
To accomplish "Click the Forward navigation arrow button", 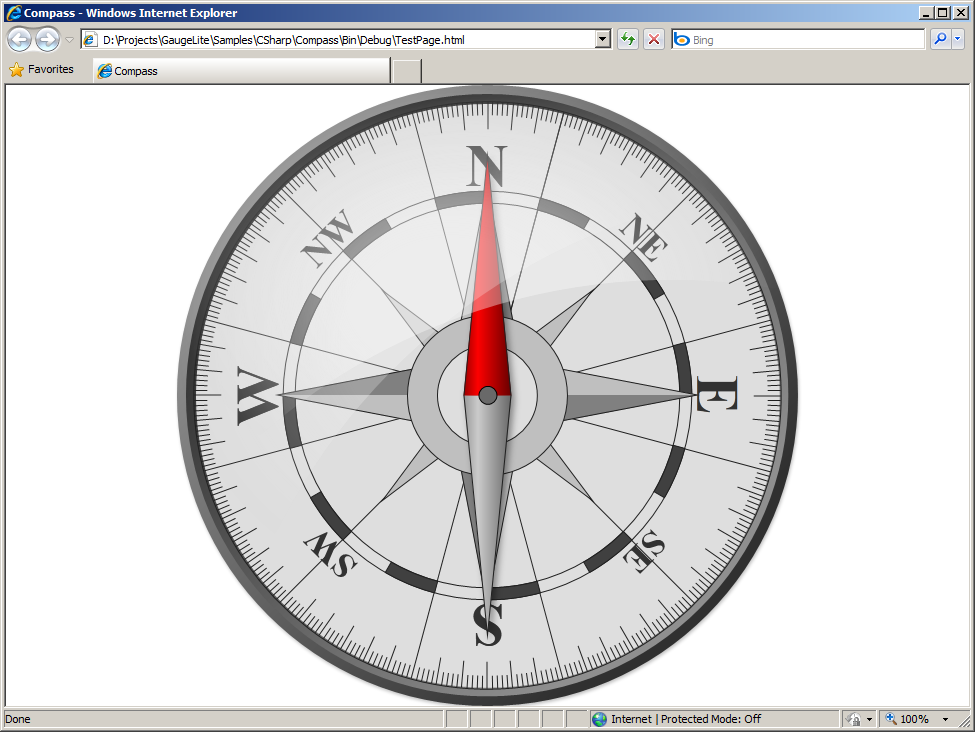I will coord(47,40).
